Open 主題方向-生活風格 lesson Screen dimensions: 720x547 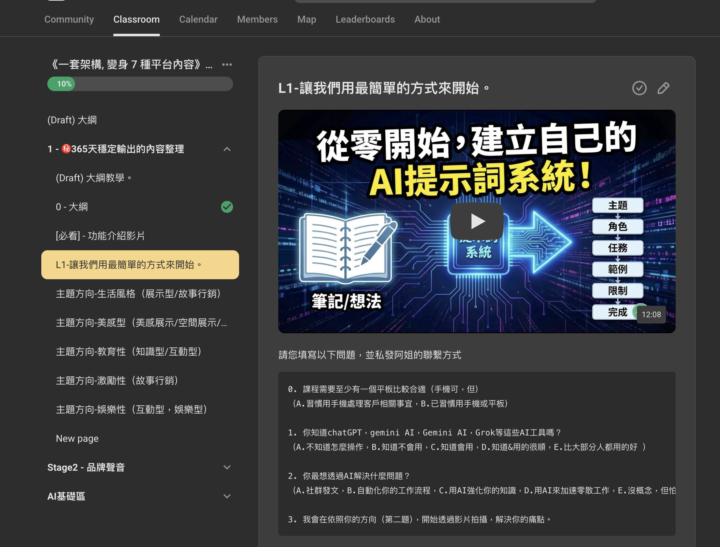(138, 293)
